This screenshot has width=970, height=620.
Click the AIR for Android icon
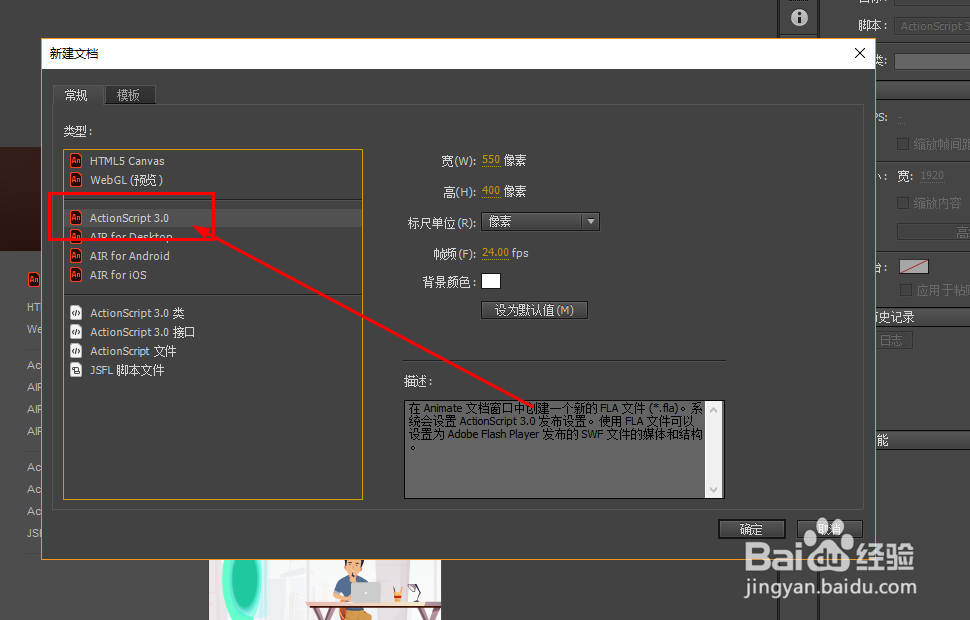[x=76, y=256]
